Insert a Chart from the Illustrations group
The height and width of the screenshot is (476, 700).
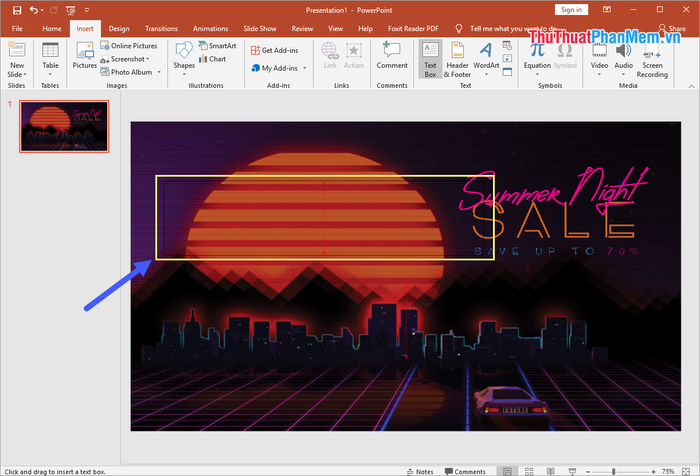(211, 59)
